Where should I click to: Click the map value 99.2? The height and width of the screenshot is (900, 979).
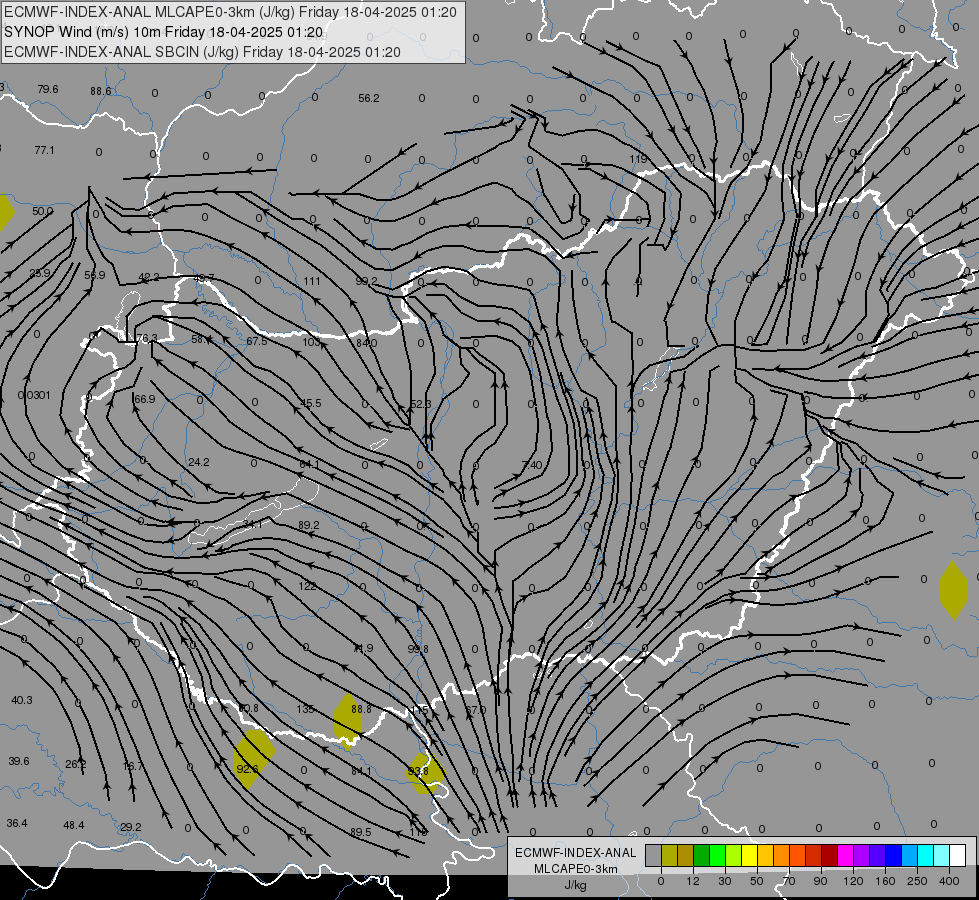[x=367, y=281]
